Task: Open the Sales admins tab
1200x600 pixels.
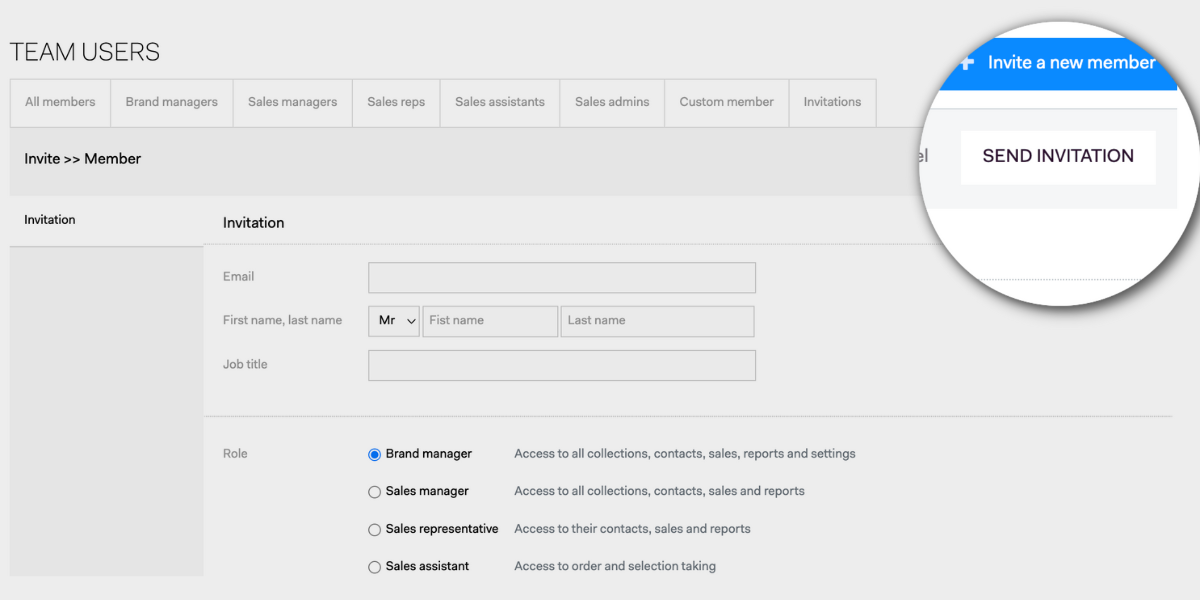Action: (x=612, y=102)
